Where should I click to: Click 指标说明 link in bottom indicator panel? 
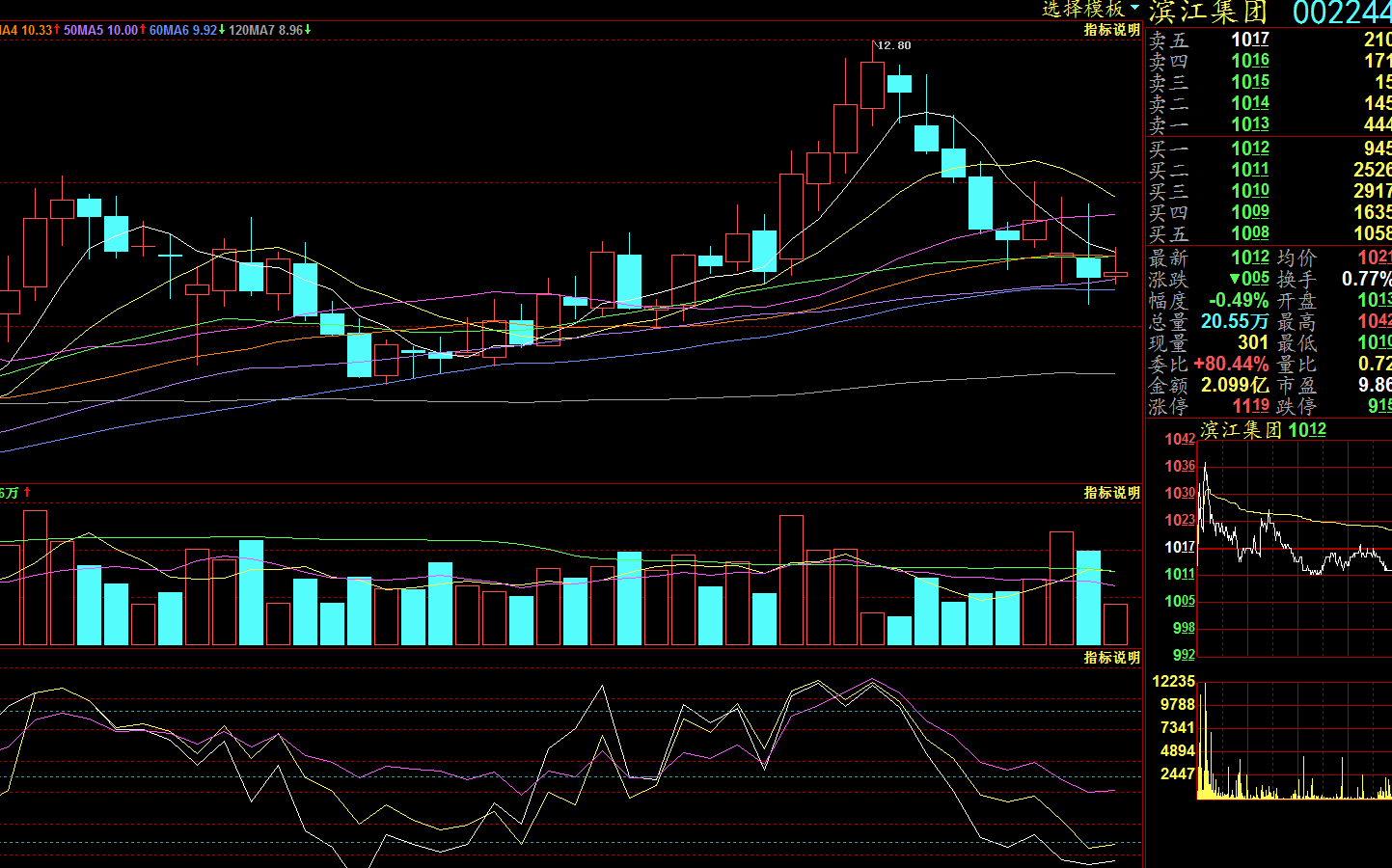tap(1111, 657)
